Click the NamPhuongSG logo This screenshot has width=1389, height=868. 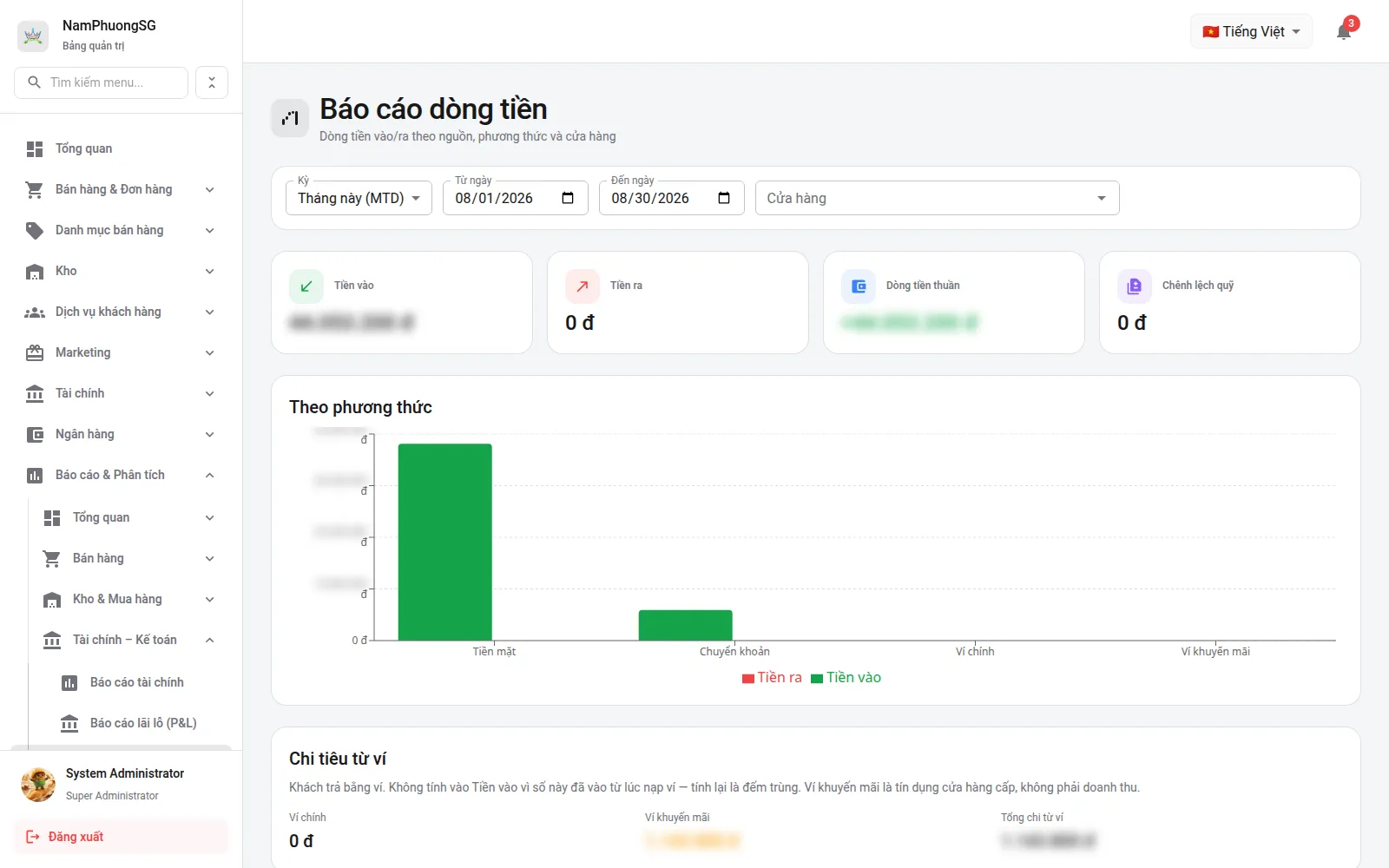pos(33,36)
